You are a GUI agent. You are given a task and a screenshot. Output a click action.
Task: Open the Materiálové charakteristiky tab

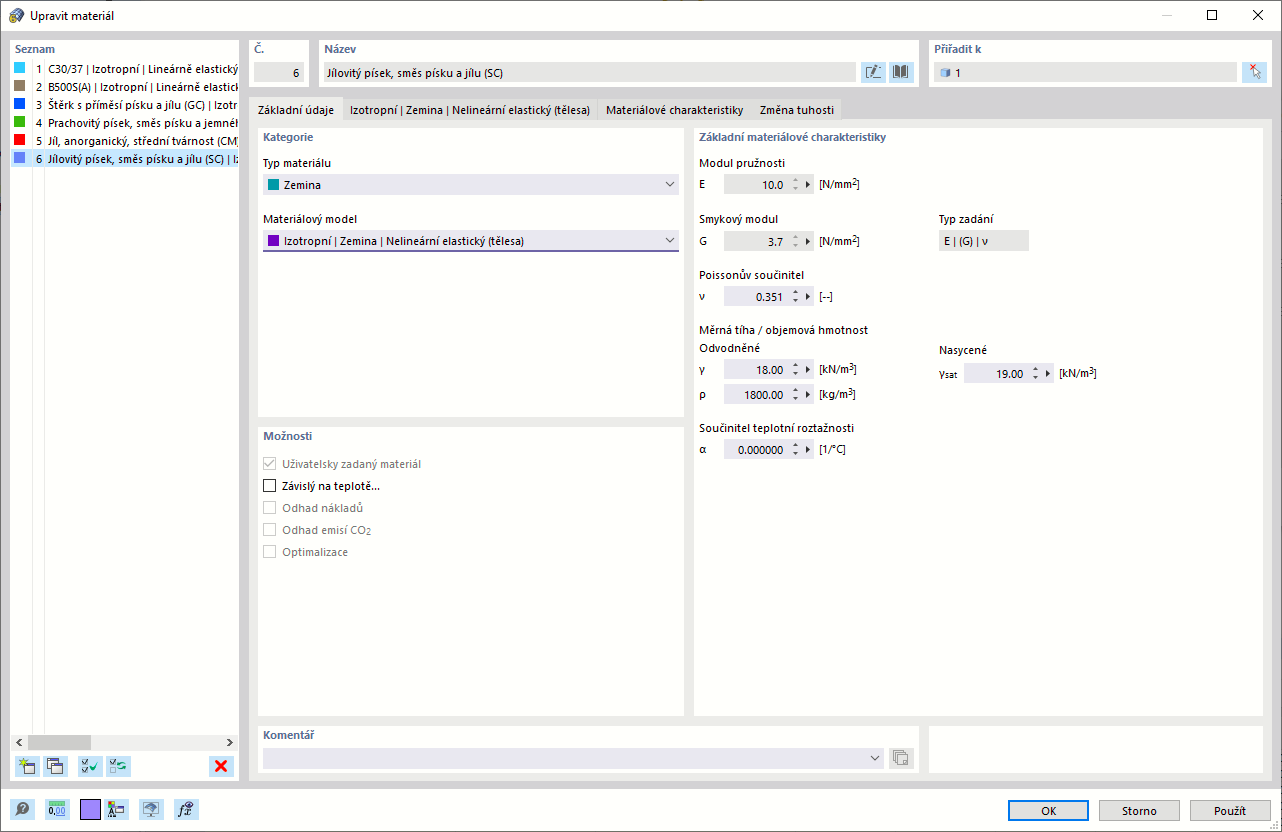tap(675, 110)
